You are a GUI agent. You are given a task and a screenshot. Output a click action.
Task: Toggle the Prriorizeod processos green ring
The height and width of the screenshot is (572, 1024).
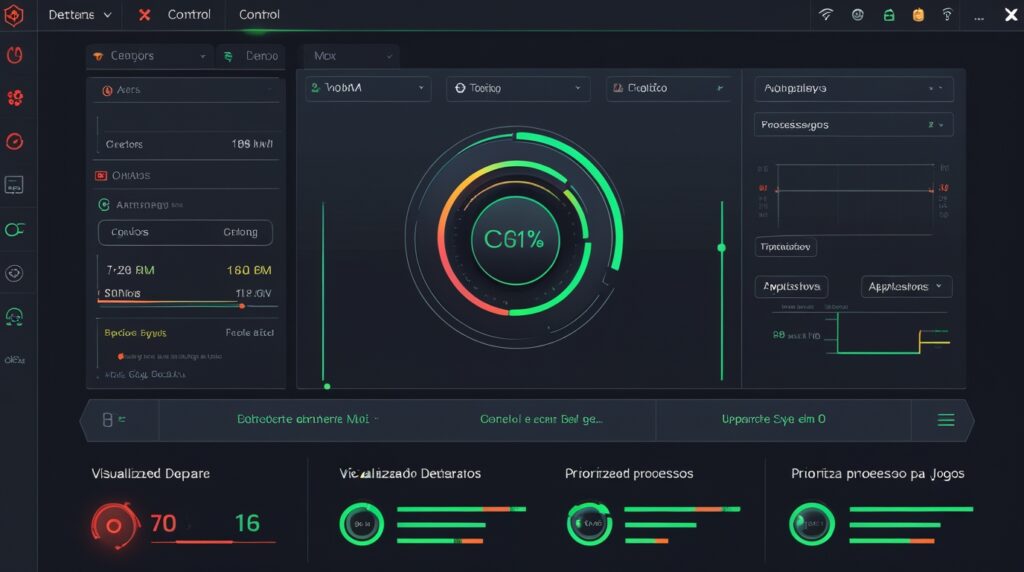click(x=589, y=524)
